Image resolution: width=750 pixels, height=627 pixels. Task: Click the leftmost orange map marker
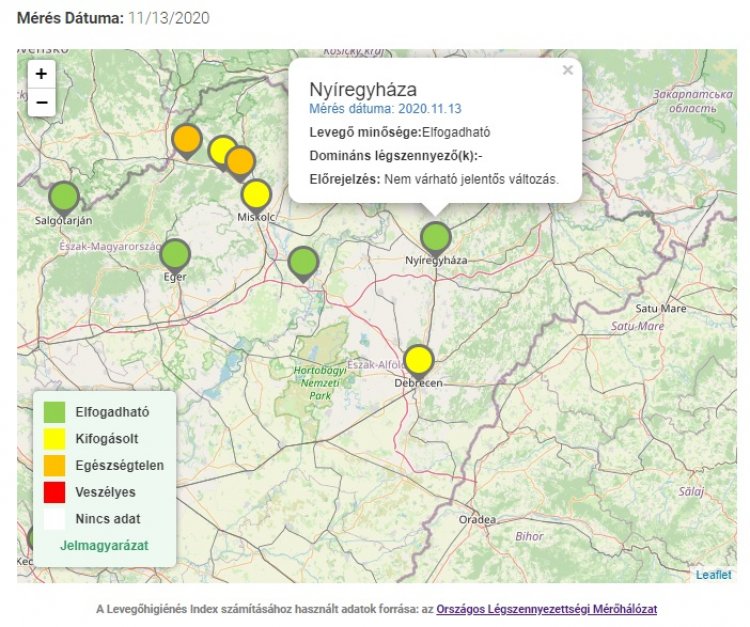[187, 139]
